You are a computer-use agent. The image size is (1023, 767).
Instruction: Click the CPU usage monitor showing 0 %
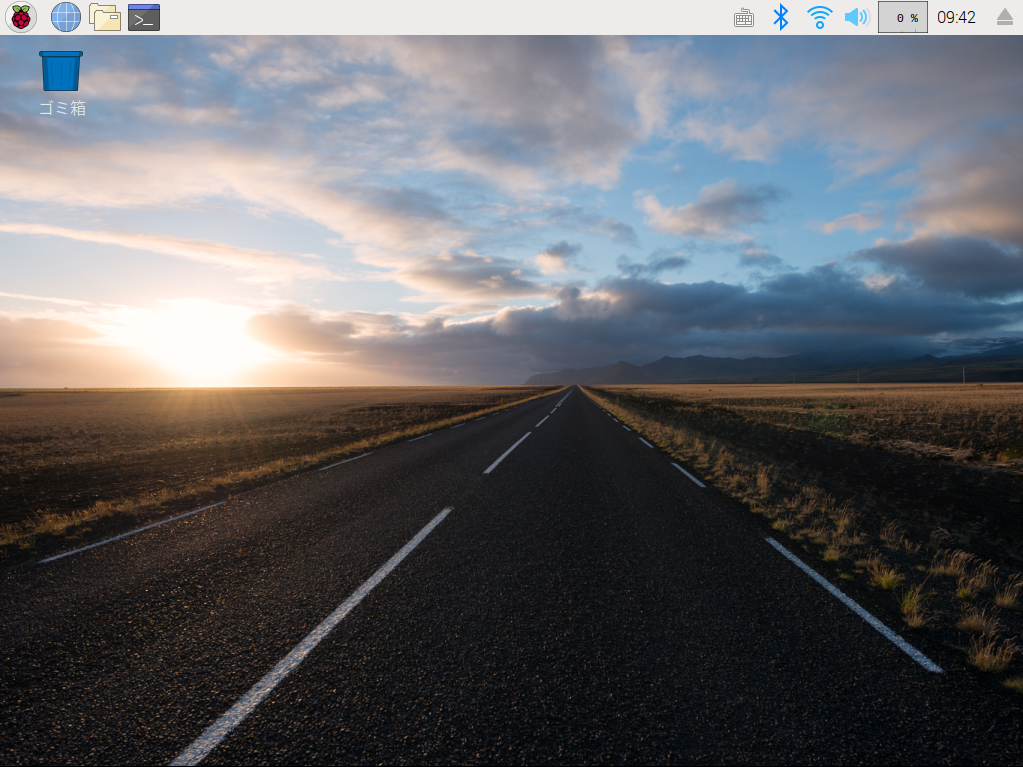(x=902, y=17)
